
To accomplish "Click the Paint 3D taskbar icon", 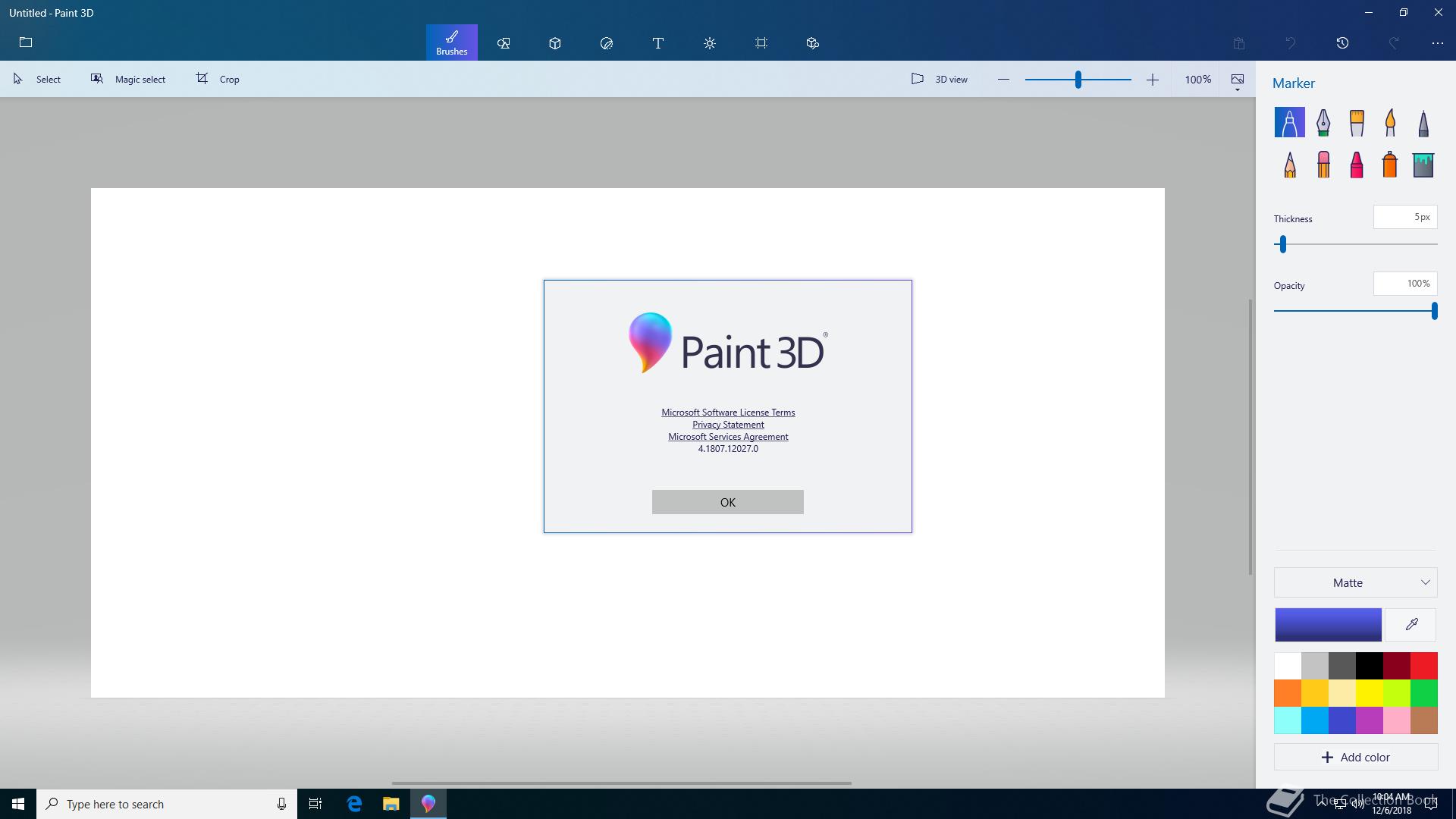I will [x=428, y=804].
